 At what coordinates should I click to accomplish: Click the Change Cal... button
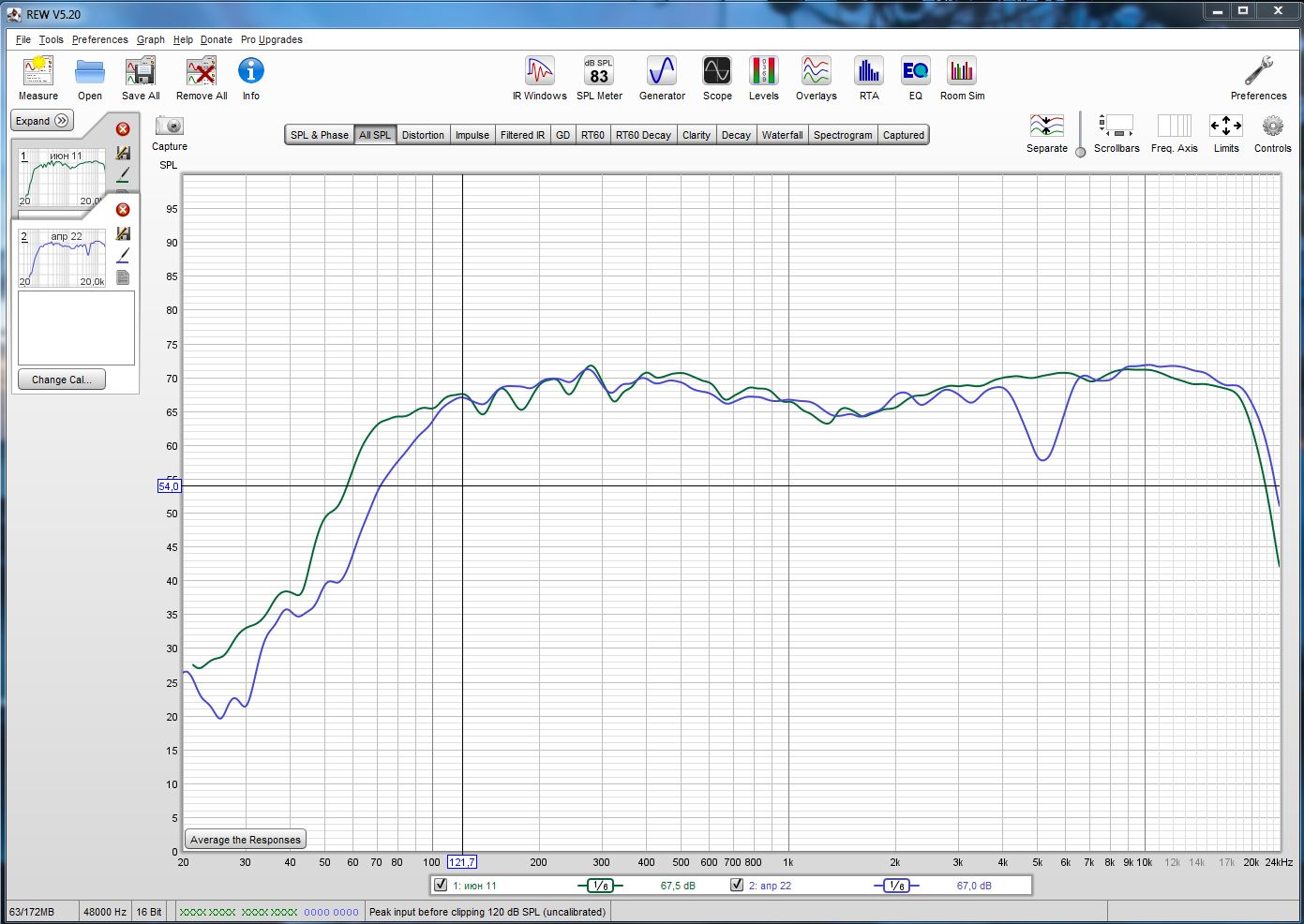pos(62,380)
